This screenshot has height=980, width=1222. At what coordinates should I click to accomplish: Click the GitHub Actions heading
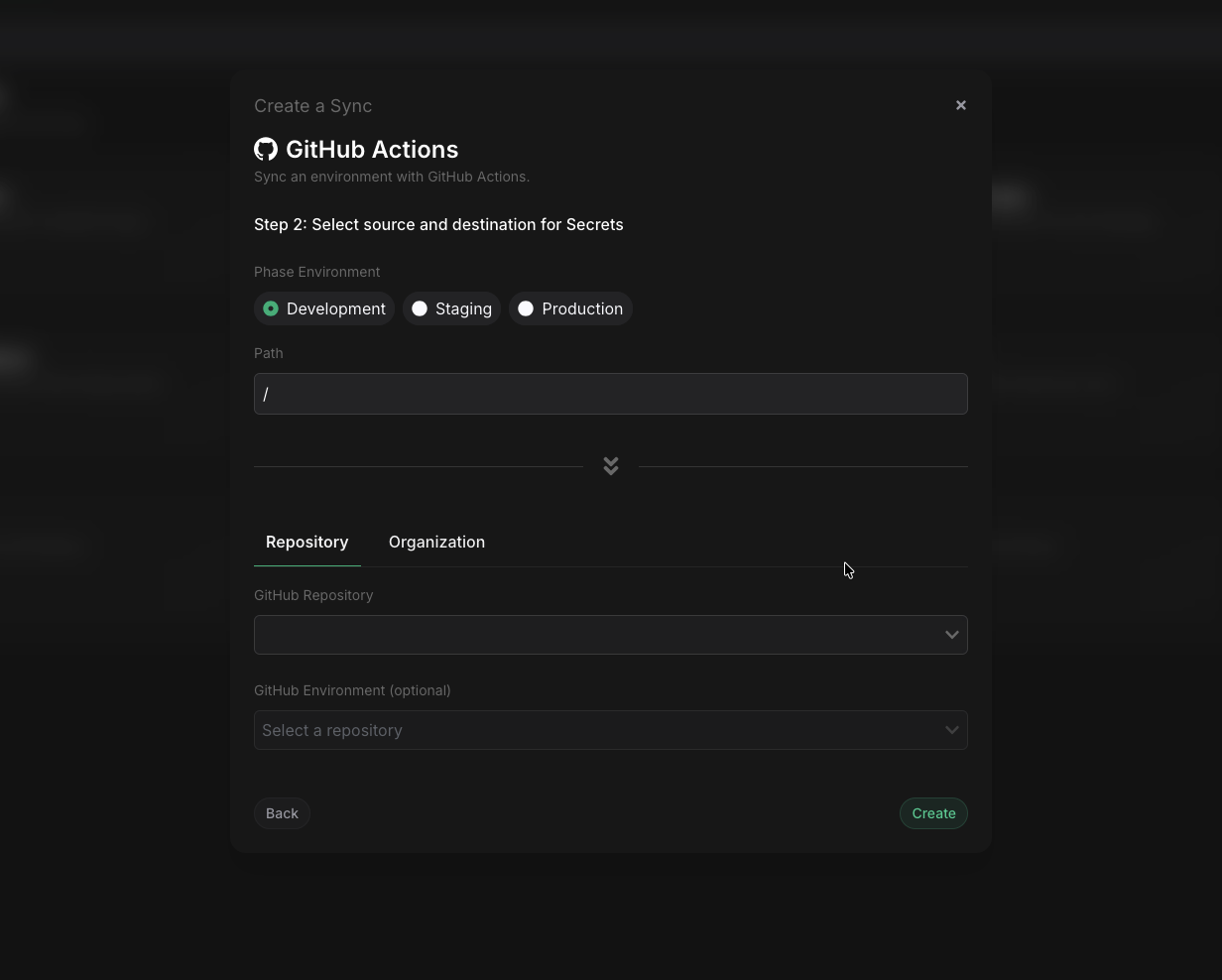pos(372,149)
